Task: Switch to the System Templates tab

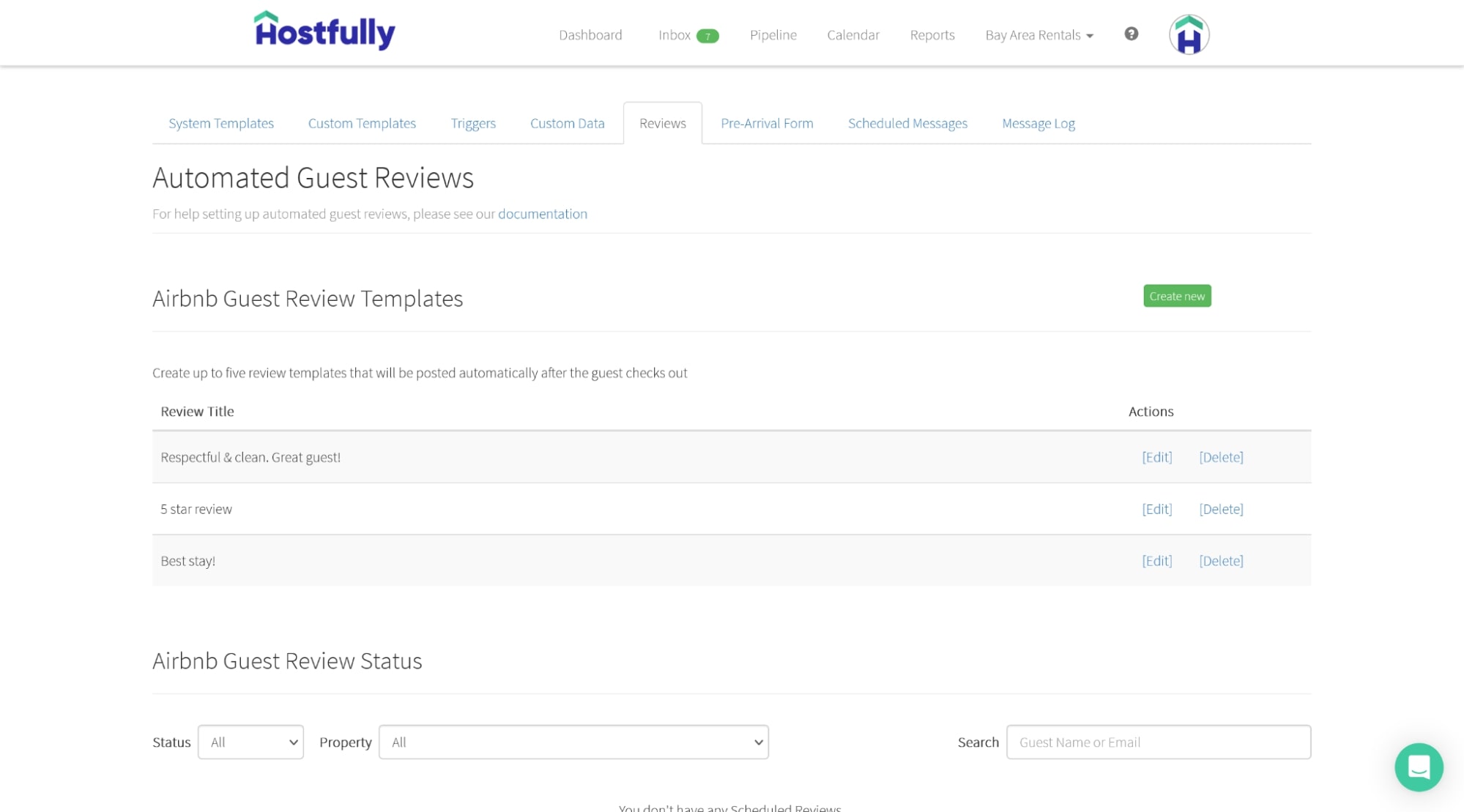Action: [x=220, y=123]
